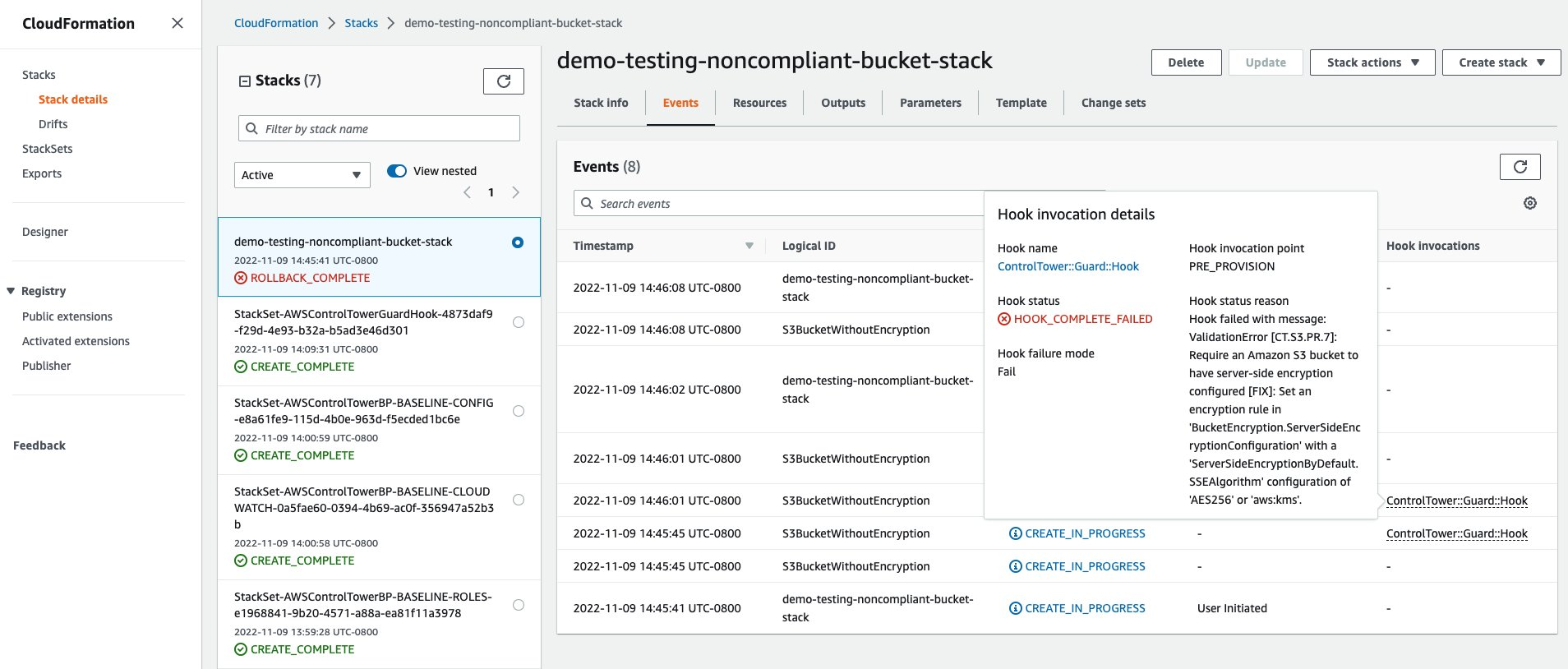This screenshot has width=1568, height=669.
Task: Switch to the Stack info tab
Action: point(601,103)
